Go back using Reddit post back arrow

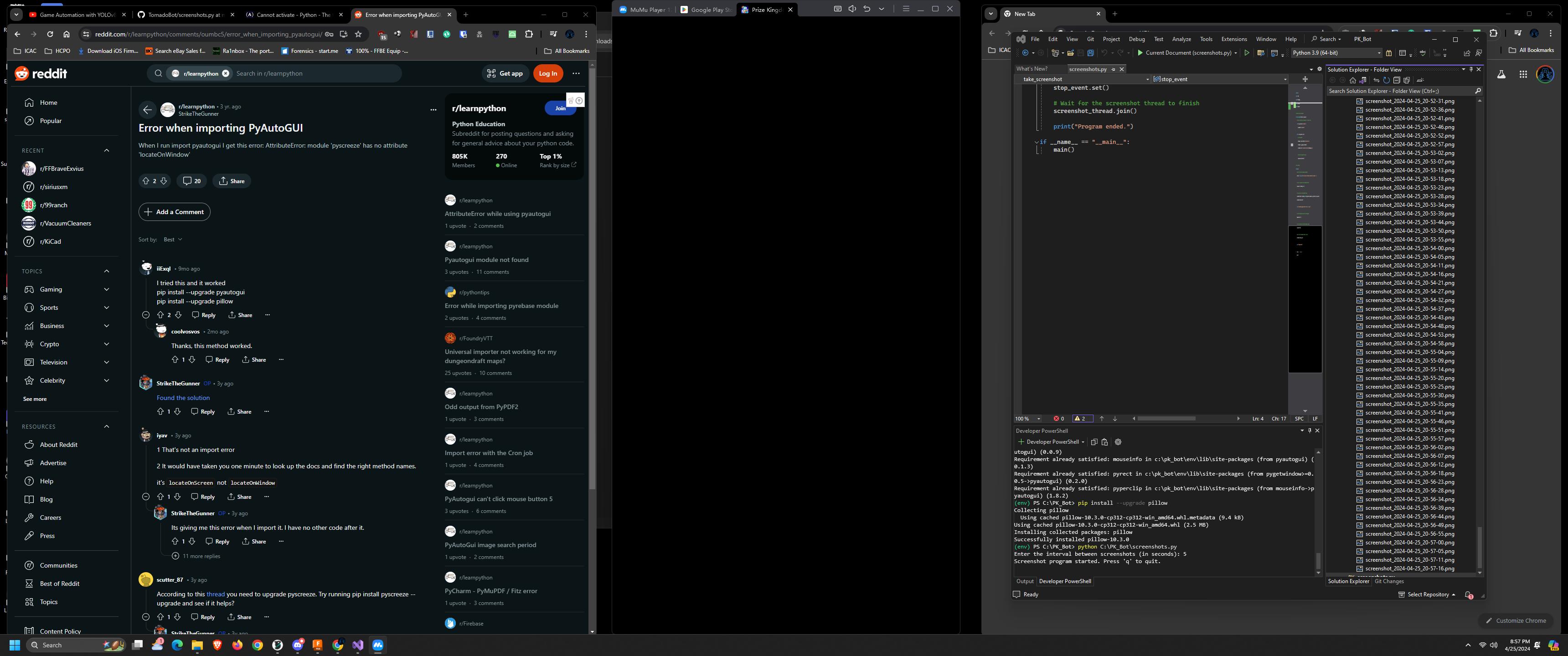point(147,109)
